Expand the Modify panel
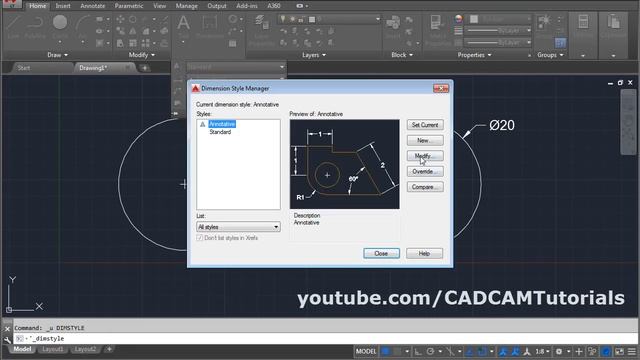 [x=142, y=55]
